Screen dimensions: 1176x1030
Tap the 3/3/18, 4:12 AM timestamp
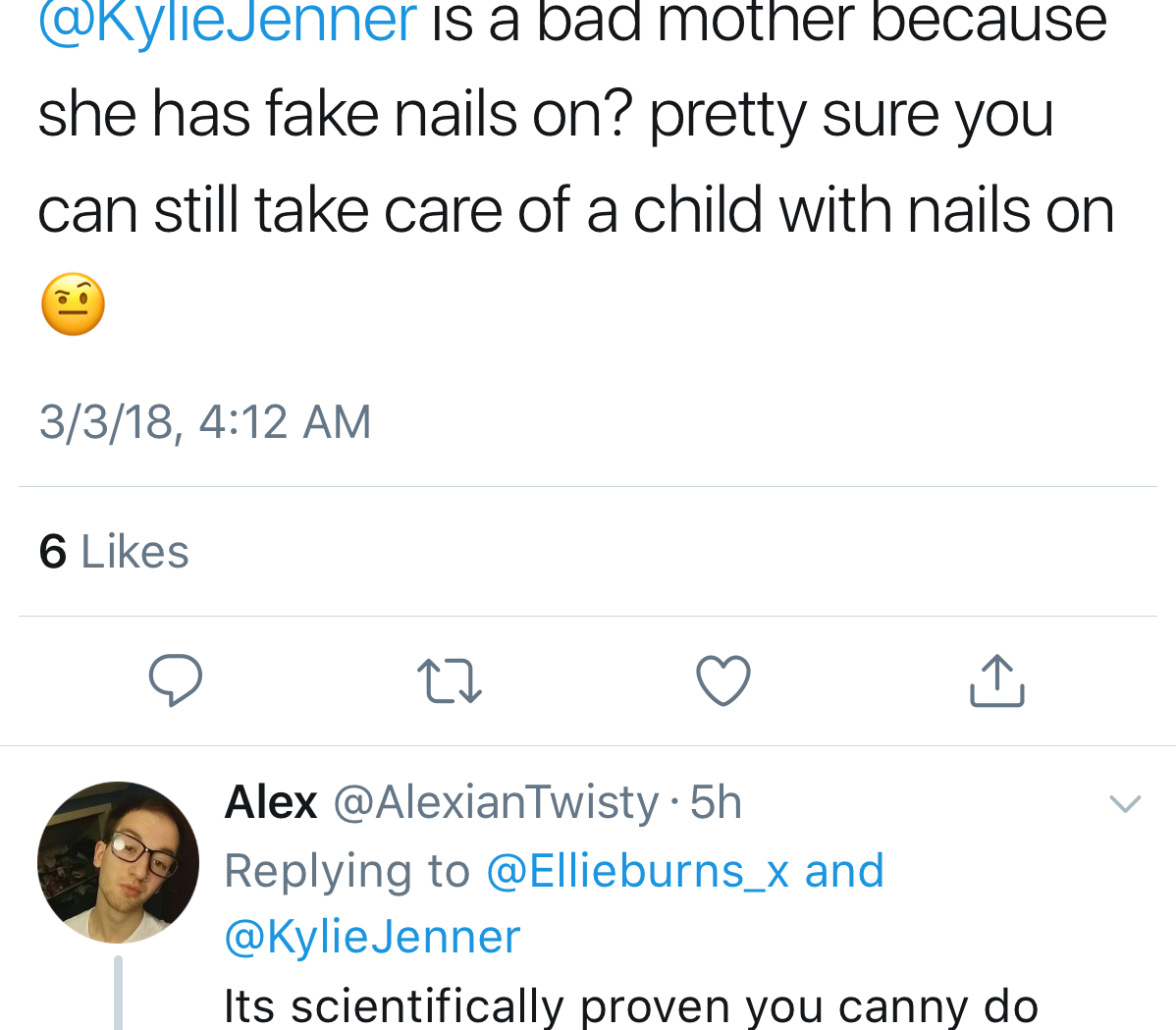(x=205, y=422)
